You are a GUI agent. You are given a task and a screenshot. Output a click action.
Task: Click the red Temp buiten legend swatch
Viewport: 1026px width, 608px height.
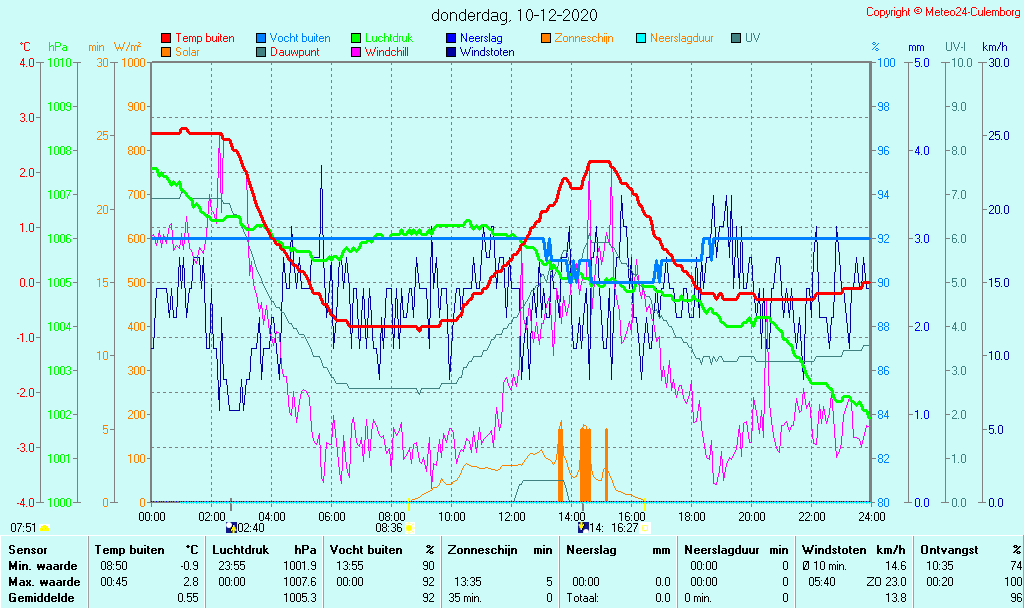(166, 38)
